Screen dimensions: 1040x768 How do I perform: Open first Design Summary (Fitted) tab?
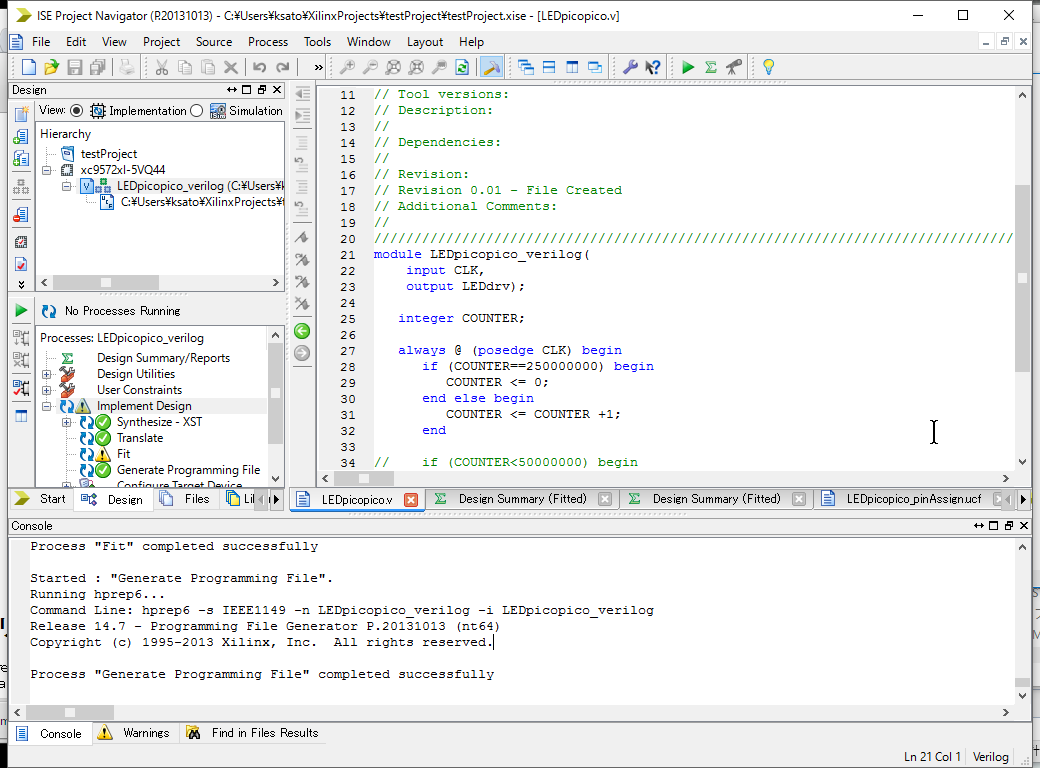[523, 499]
